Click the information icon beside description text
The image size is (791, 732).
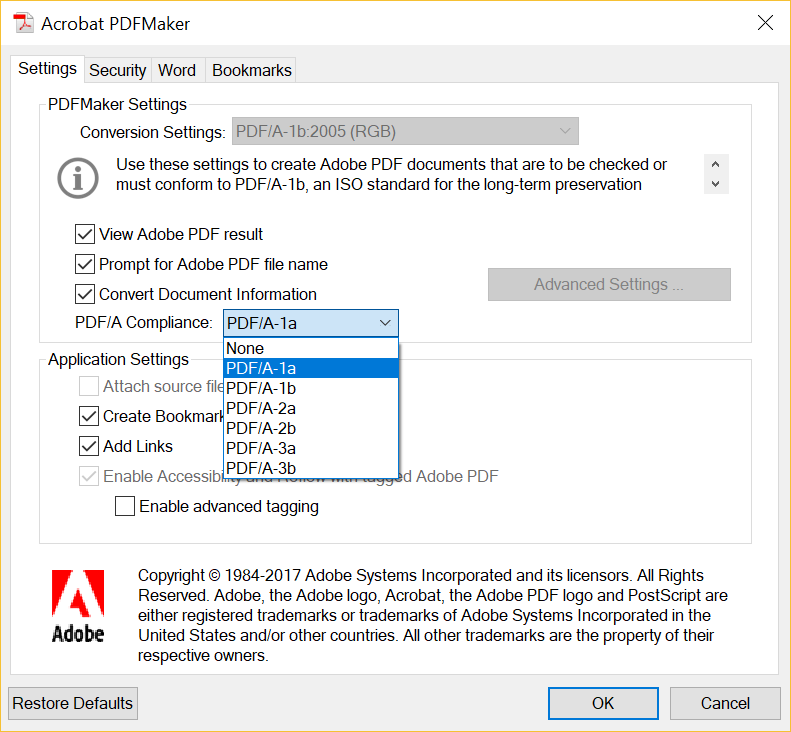click(78, 178)
